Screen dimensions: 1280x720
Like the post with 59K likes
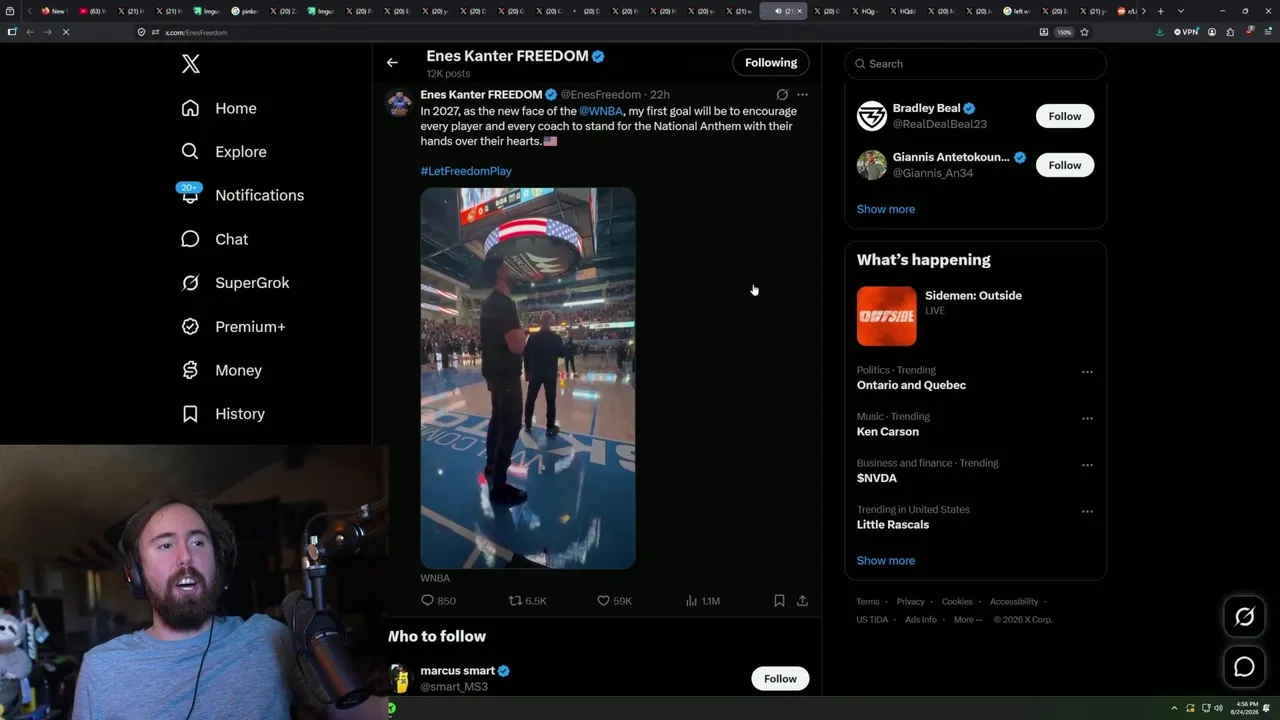point(614,601)
